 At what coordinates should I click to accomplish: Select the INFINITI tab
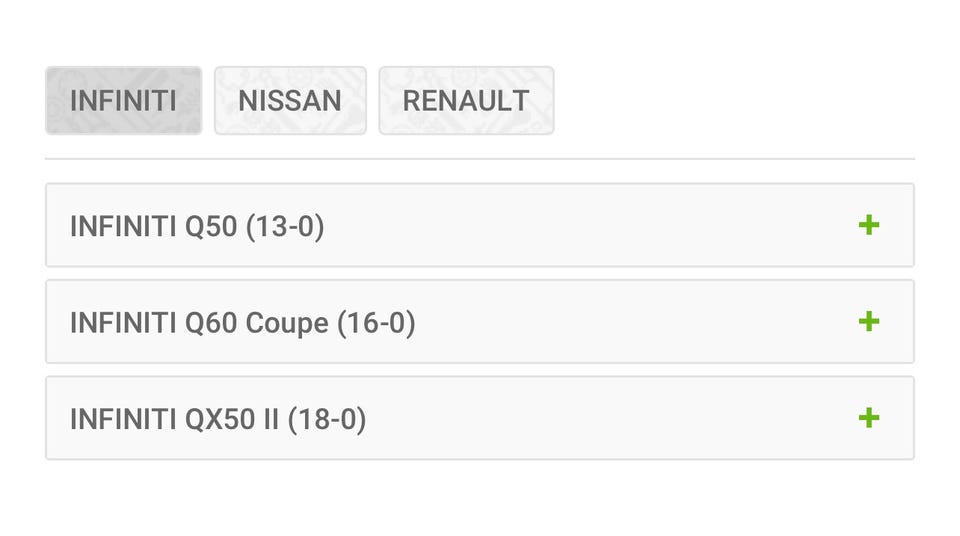click(123, 100)
